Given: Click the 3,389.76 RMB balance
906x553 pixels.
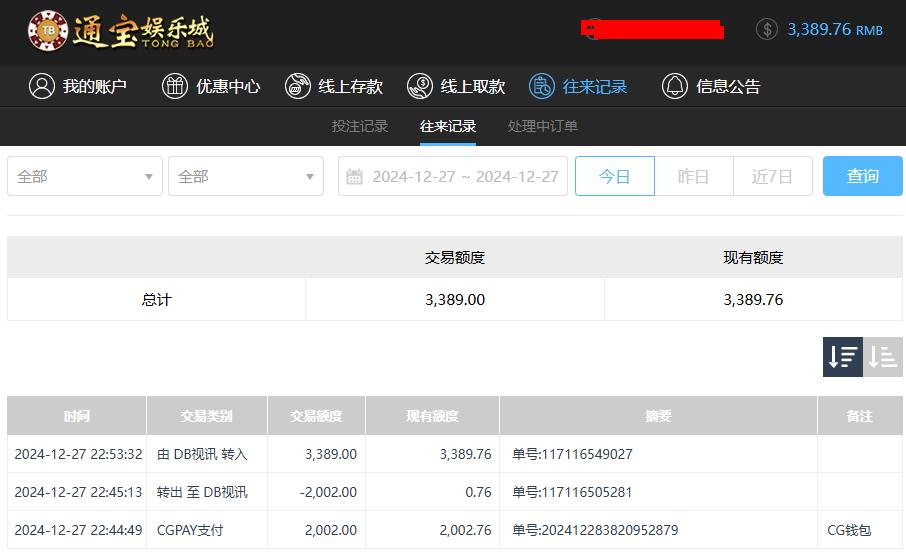Looking at the screenshot, I should coord(835,29).
